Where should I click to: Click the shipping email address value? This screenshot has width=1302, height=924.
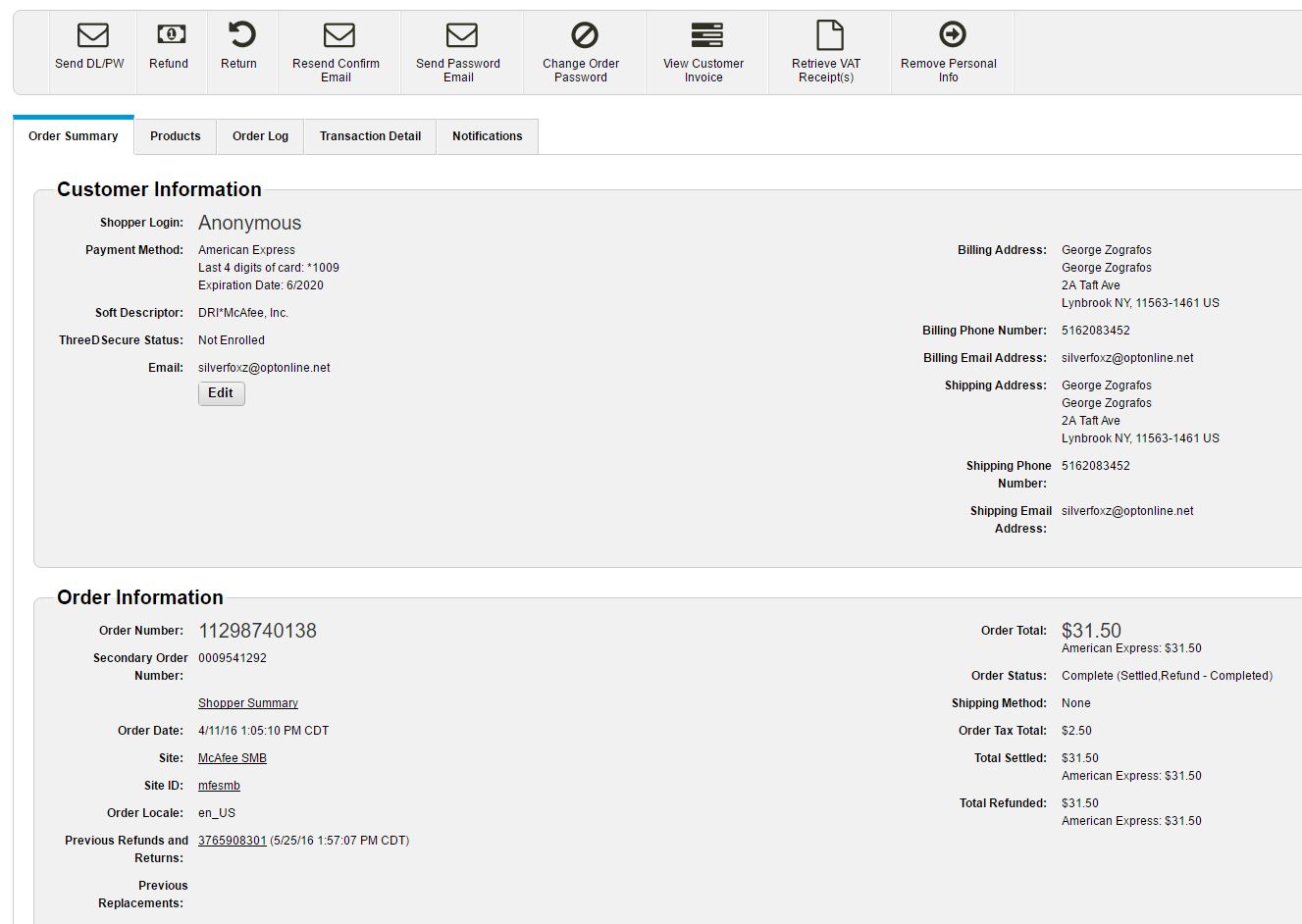tap(1127, 511)
